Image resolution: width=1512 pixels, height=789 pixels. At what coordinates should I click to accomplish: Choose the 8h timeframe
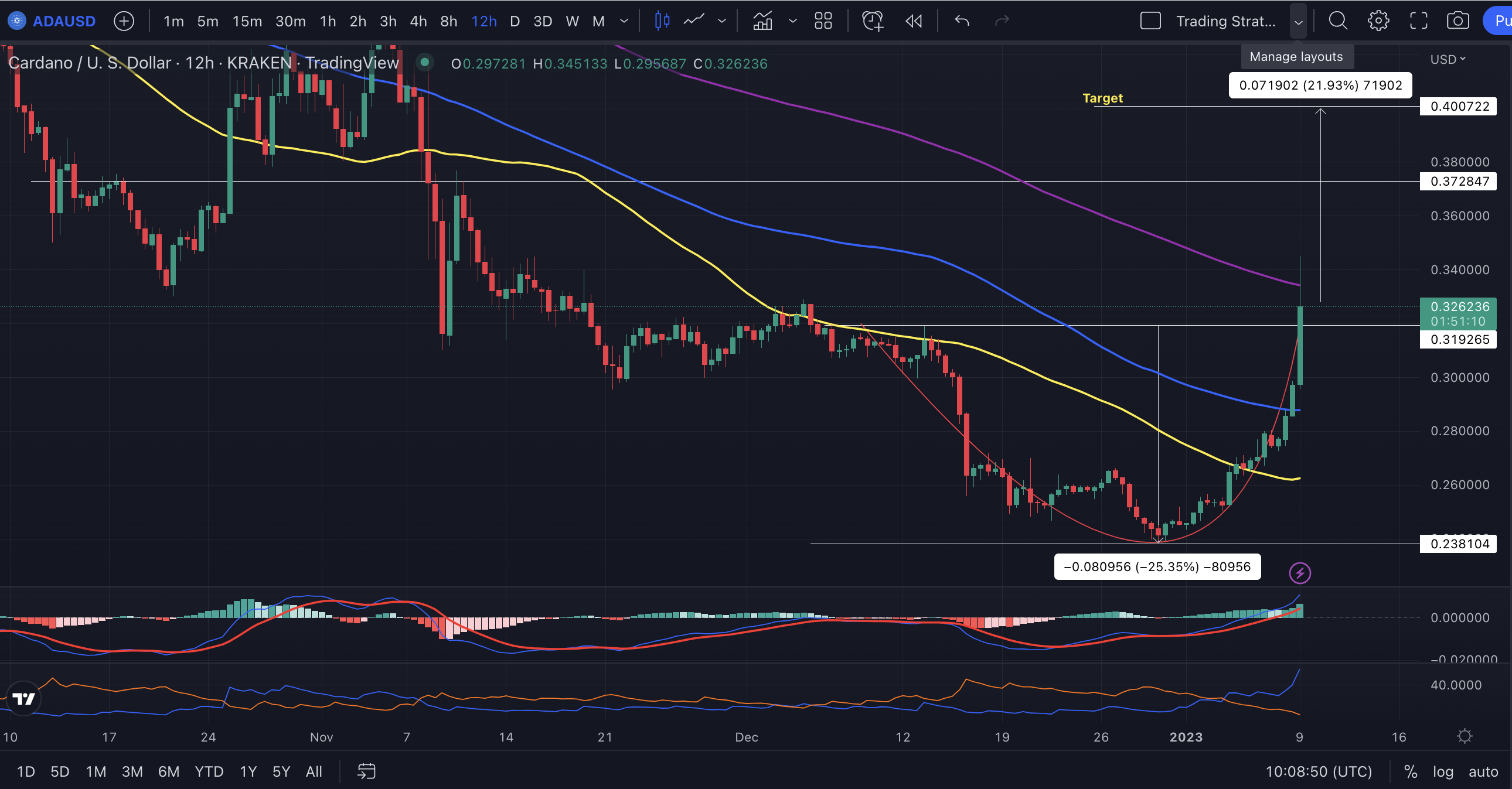448,21
